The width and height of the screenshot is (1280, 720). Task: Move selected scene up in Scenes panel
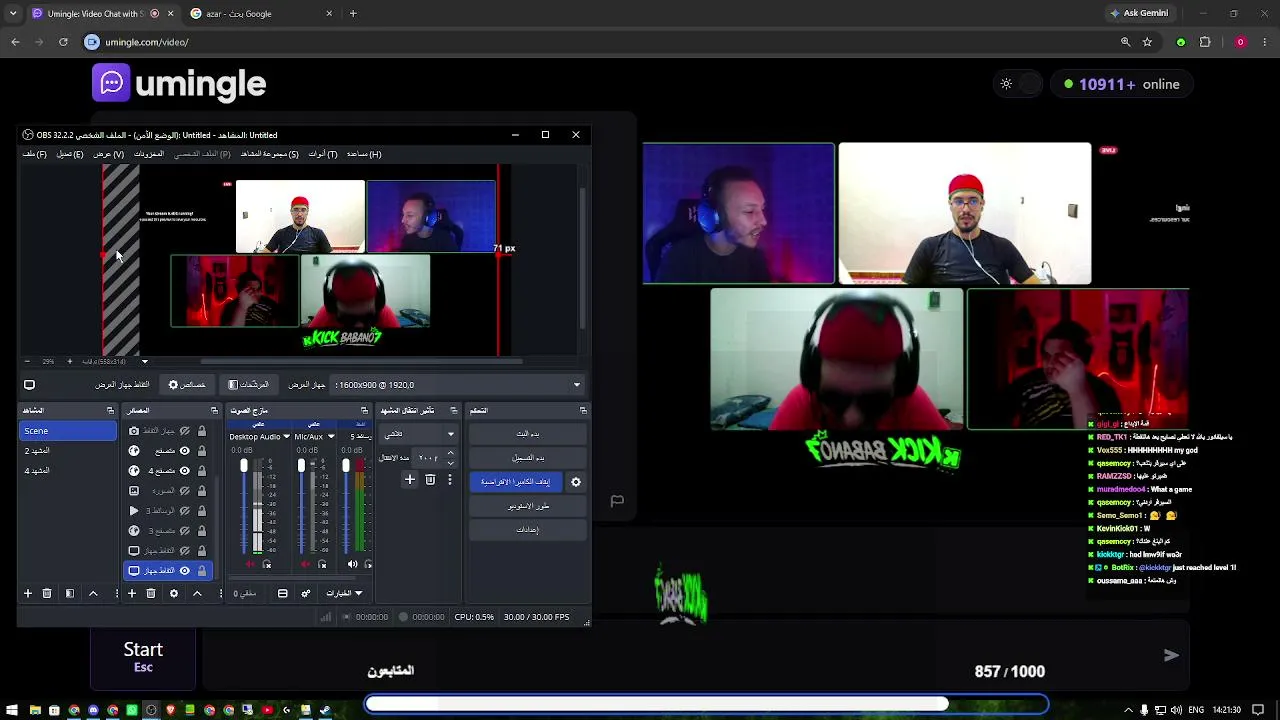click(93, 594)
